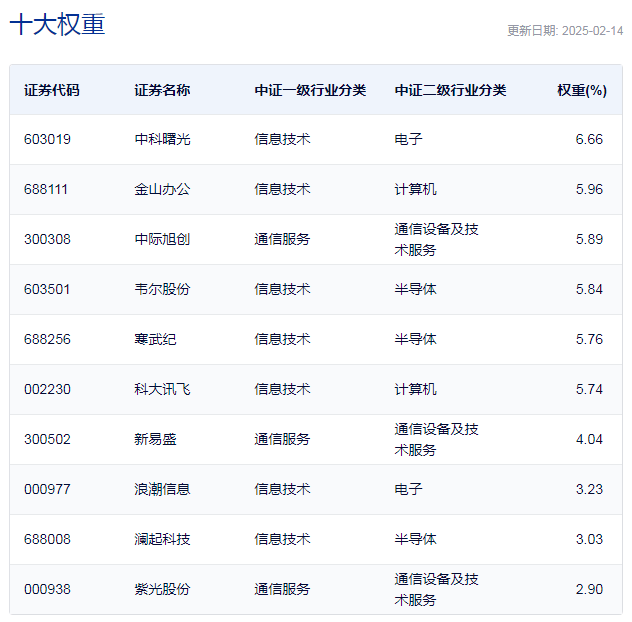The width and height of the screenshot is (632, 622).
Task: Click weight value 4.04
Action: click(589, 439)
